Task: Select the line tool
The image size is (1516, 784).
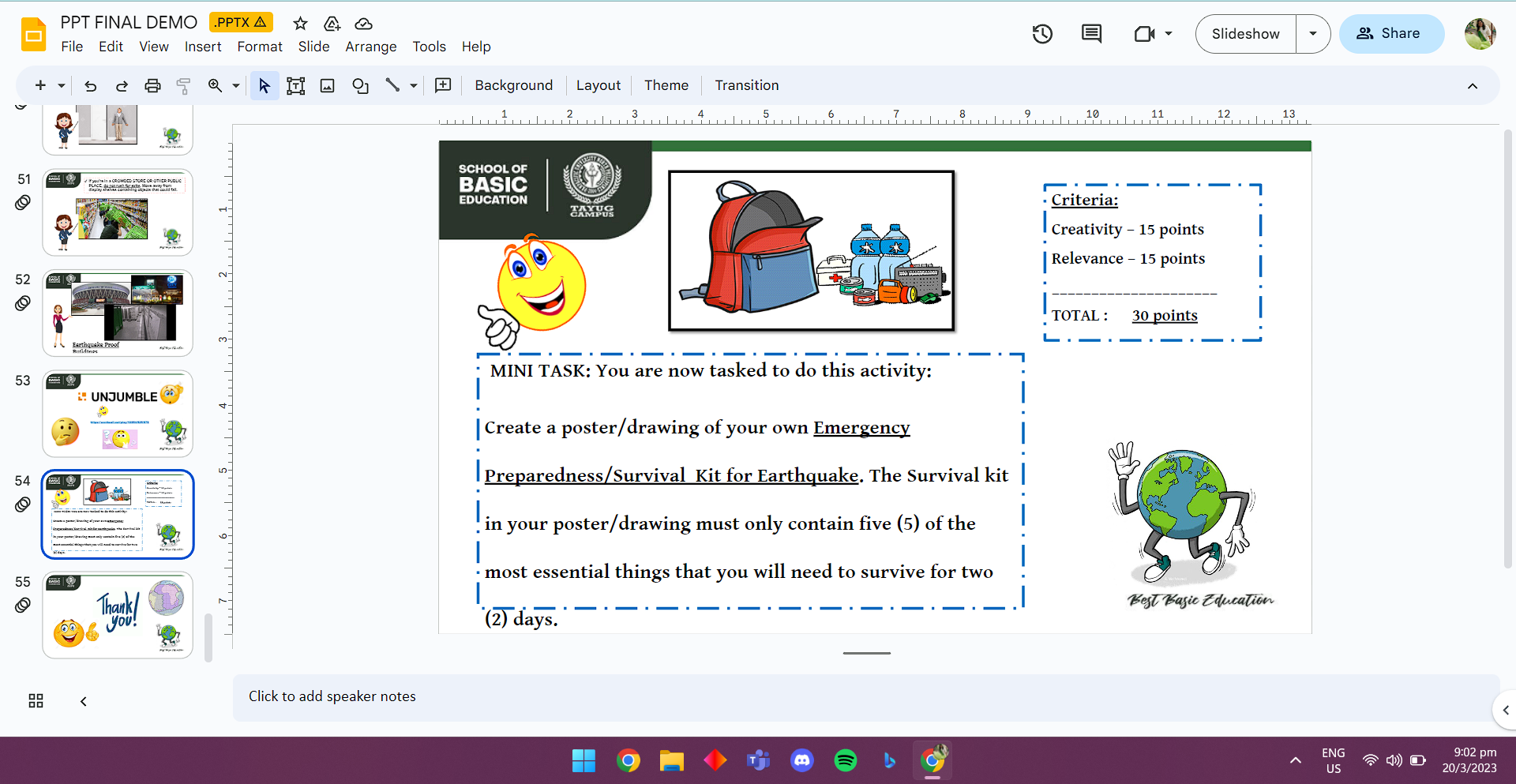Action: coord(392,85)
